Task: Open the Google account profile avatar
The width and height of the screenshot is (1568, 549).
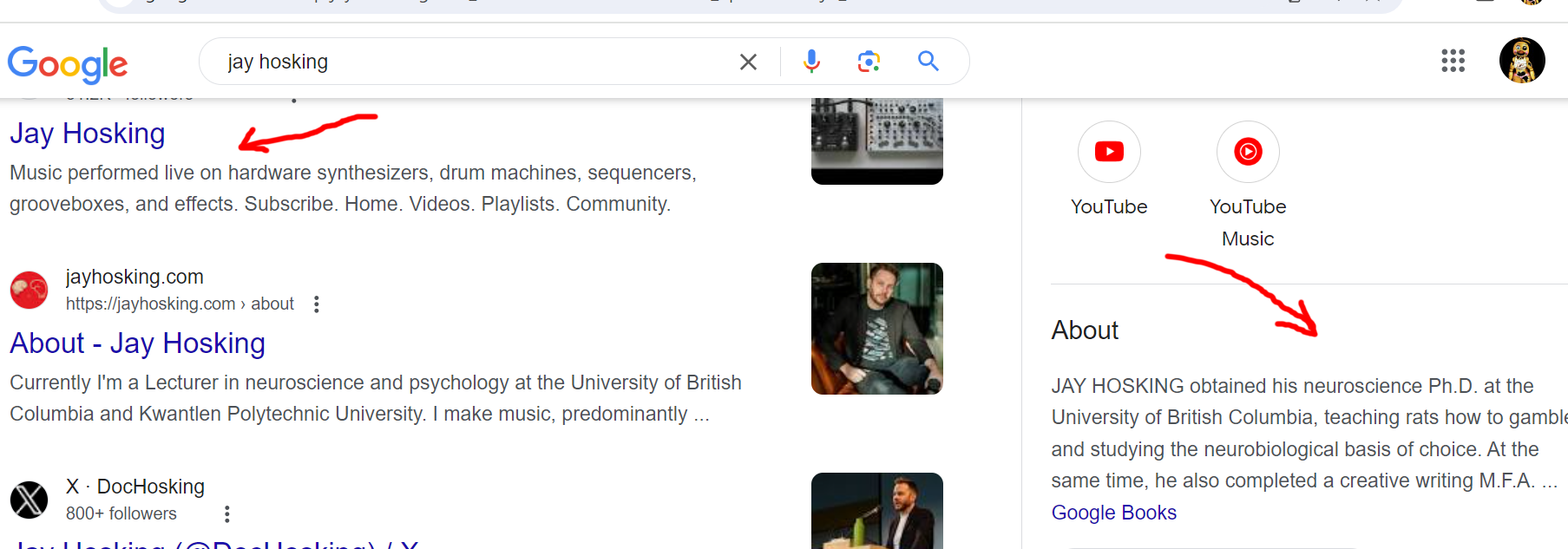Action: coord(1522,61)
